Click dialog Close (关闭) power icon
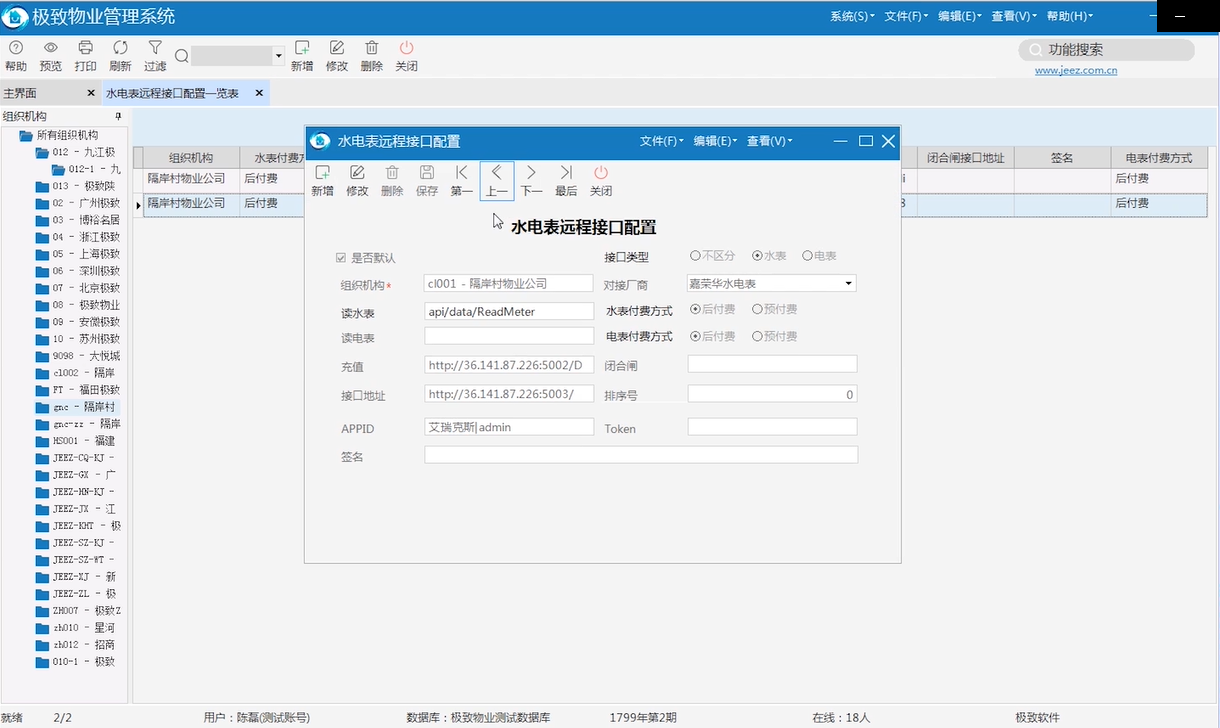1220x728 pixels. pyautogui.click(x=601, y=173)
